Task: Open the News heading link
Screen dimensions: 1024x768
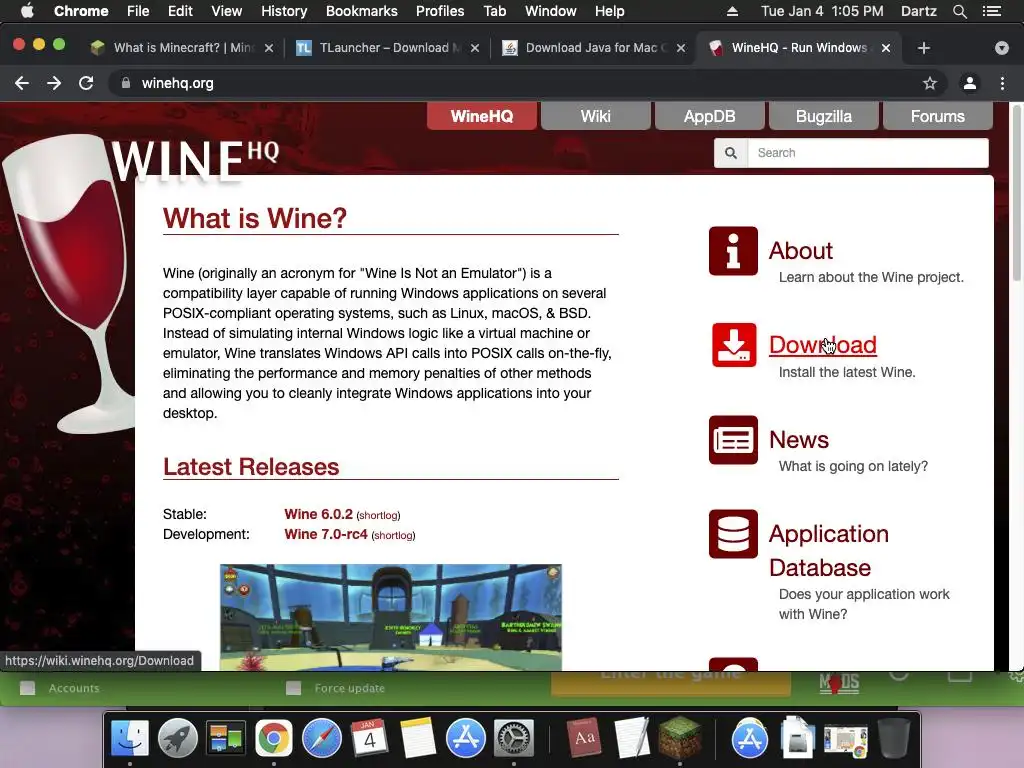Action: 799,440
